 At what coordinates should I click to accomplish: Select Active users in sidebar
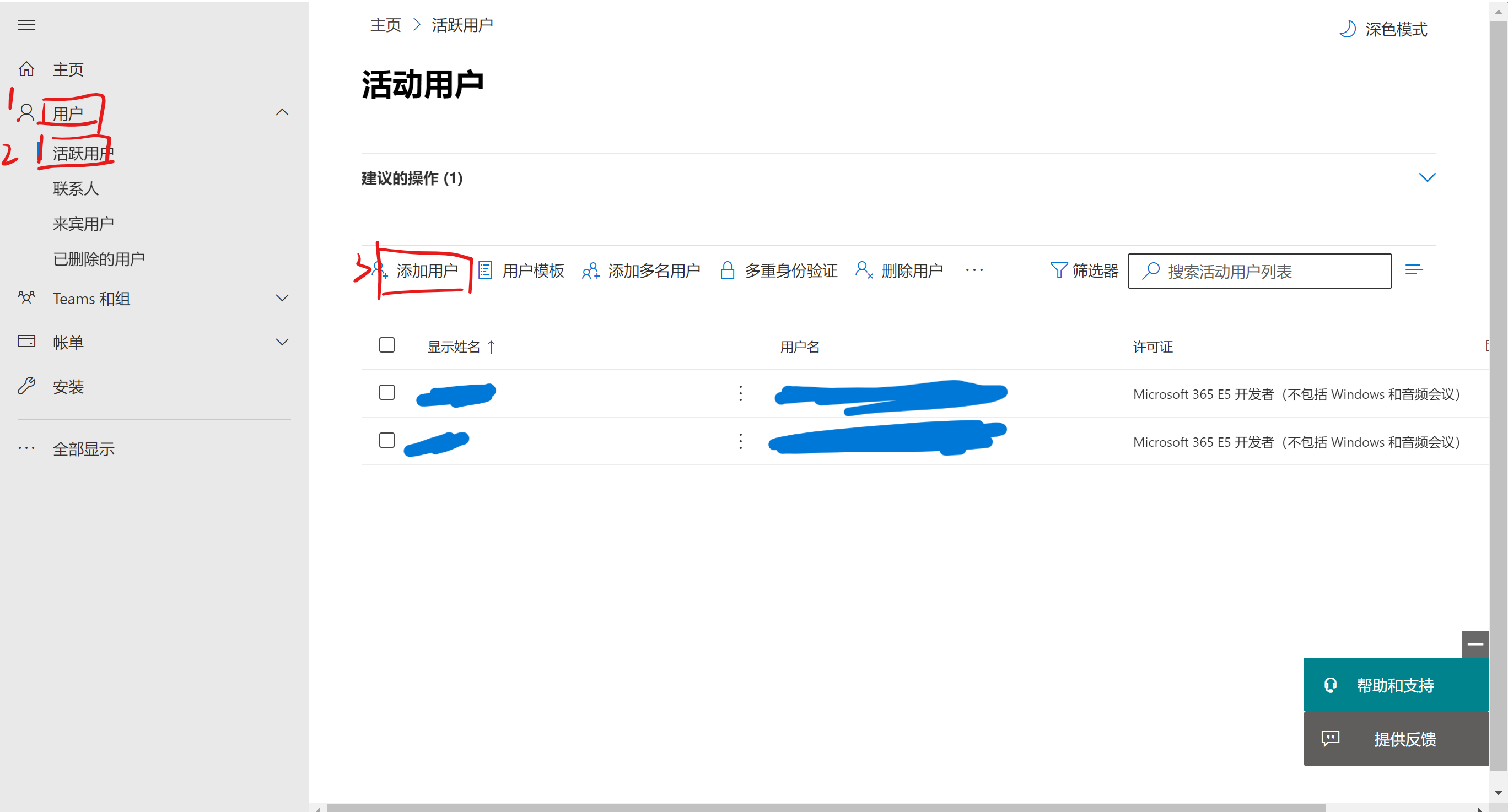pyautogui.click(x=83, y=153)
